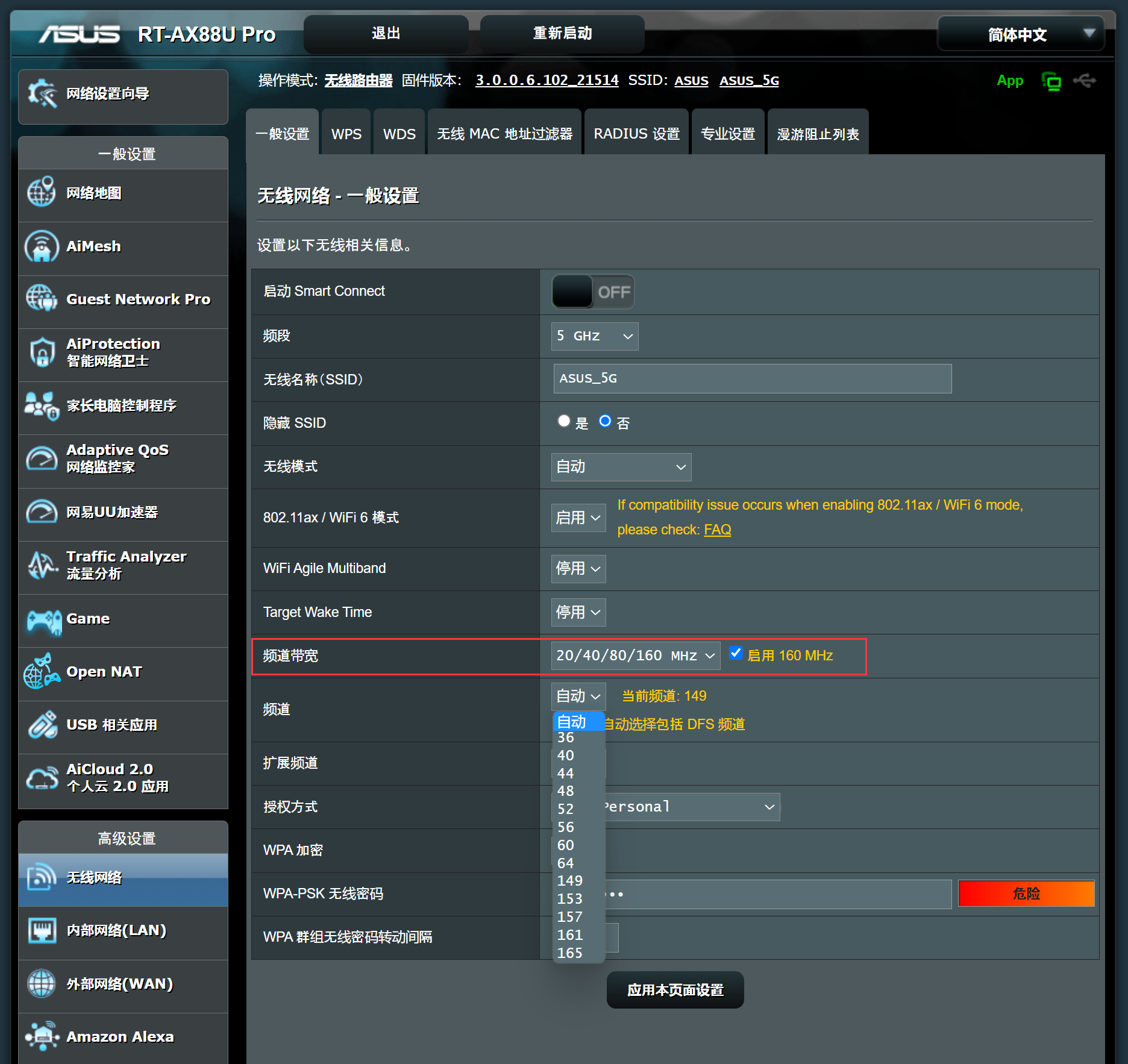The image size is (1128, 1064).
Task: Click the apply page settings button
Action: click(x=675, y=990)
